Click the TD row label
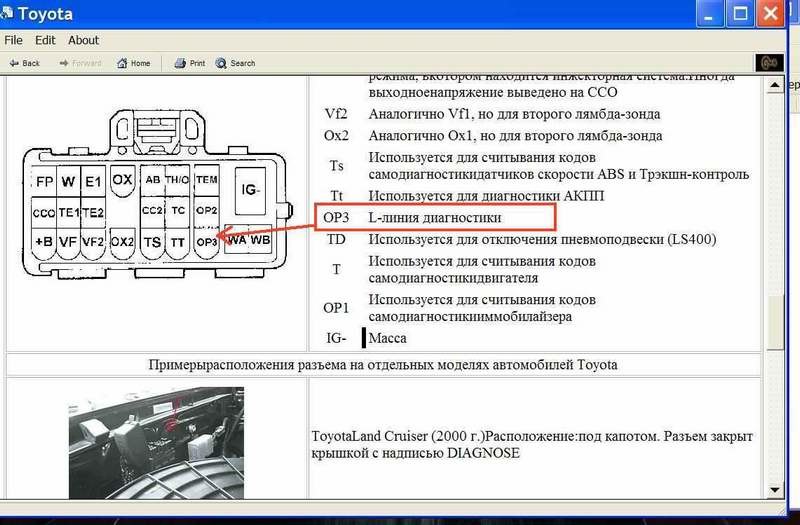The height and width of the screenshot is (525, 800). (336, 239)
